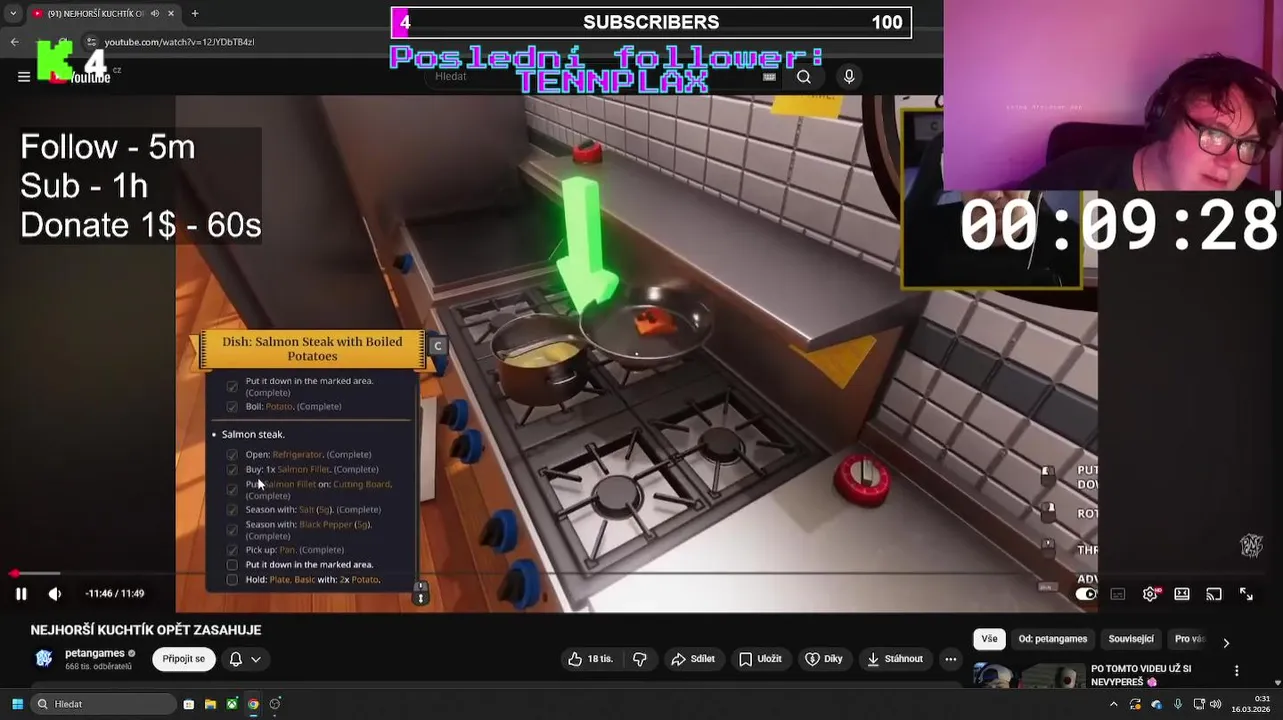Open the YouTube hamburger guide menu

pos(24,77)
